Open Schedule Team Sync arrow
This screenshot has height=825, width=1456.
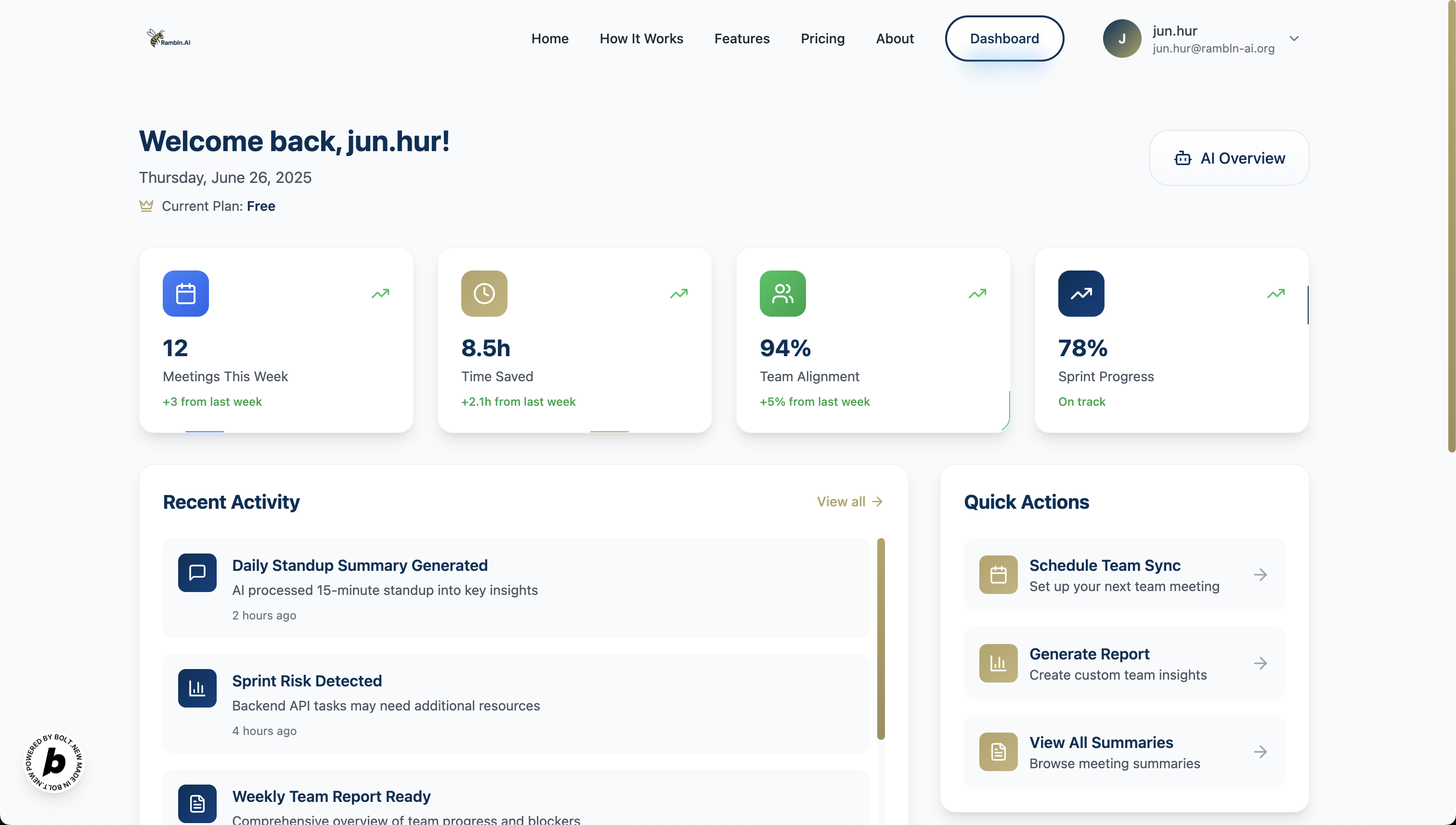click(x=1260, y=575)
